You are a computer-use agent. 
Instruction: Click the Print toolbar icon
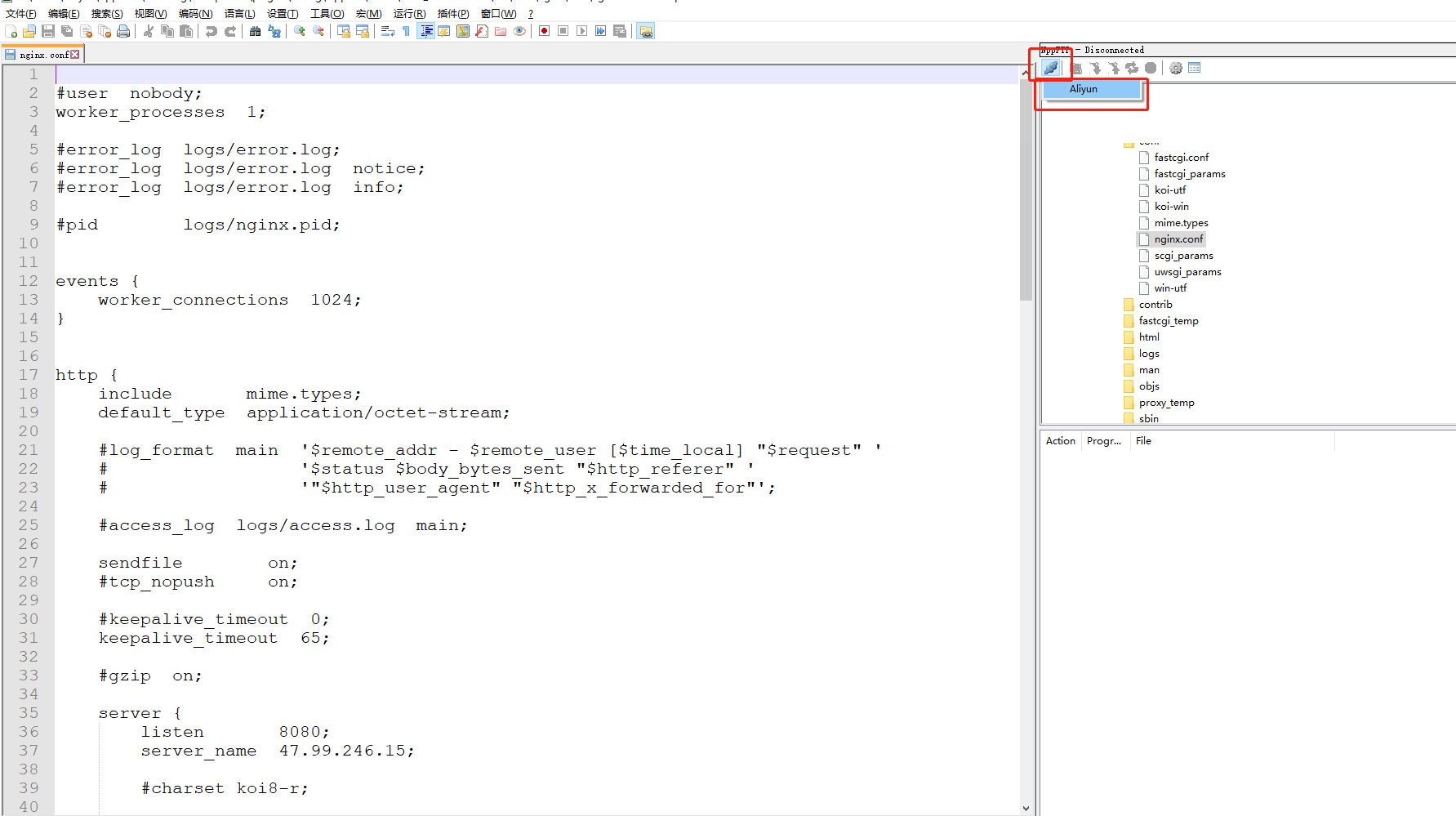click(123, 31)
